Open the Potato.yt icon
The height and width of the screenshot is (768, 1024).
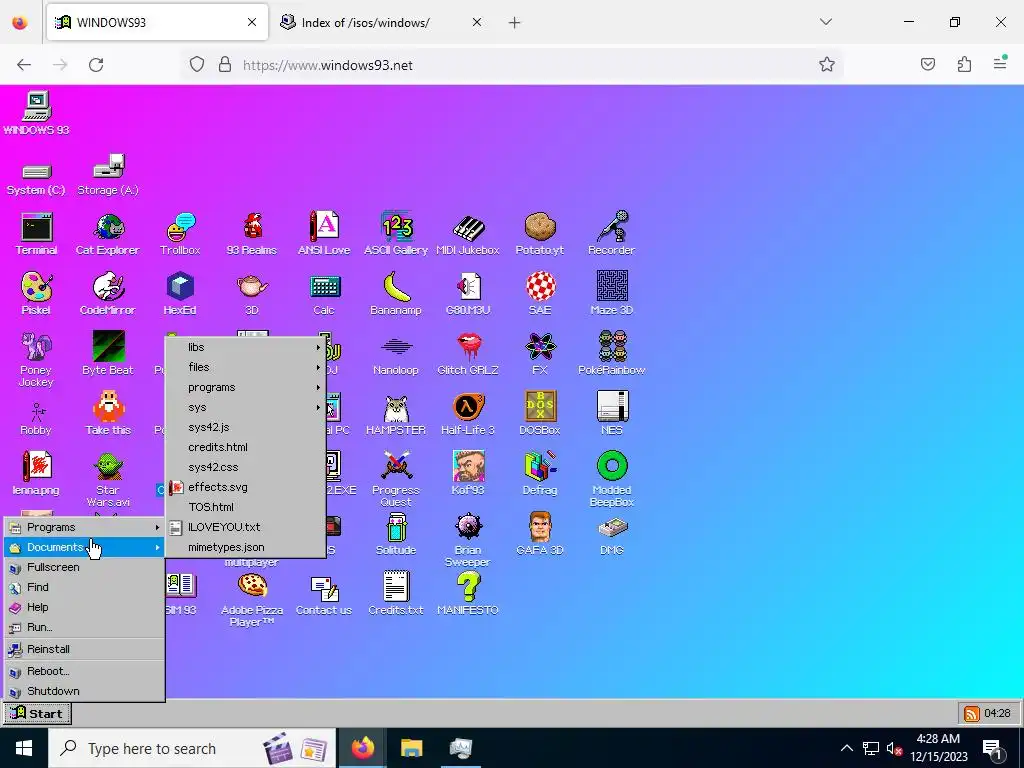(540, 233)
